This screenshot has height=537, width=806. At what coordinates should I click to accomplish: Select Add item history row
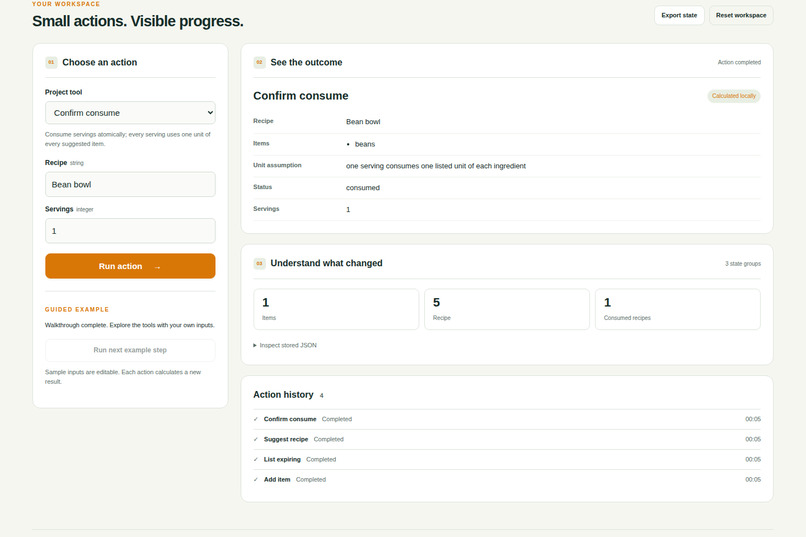[507, 479]
